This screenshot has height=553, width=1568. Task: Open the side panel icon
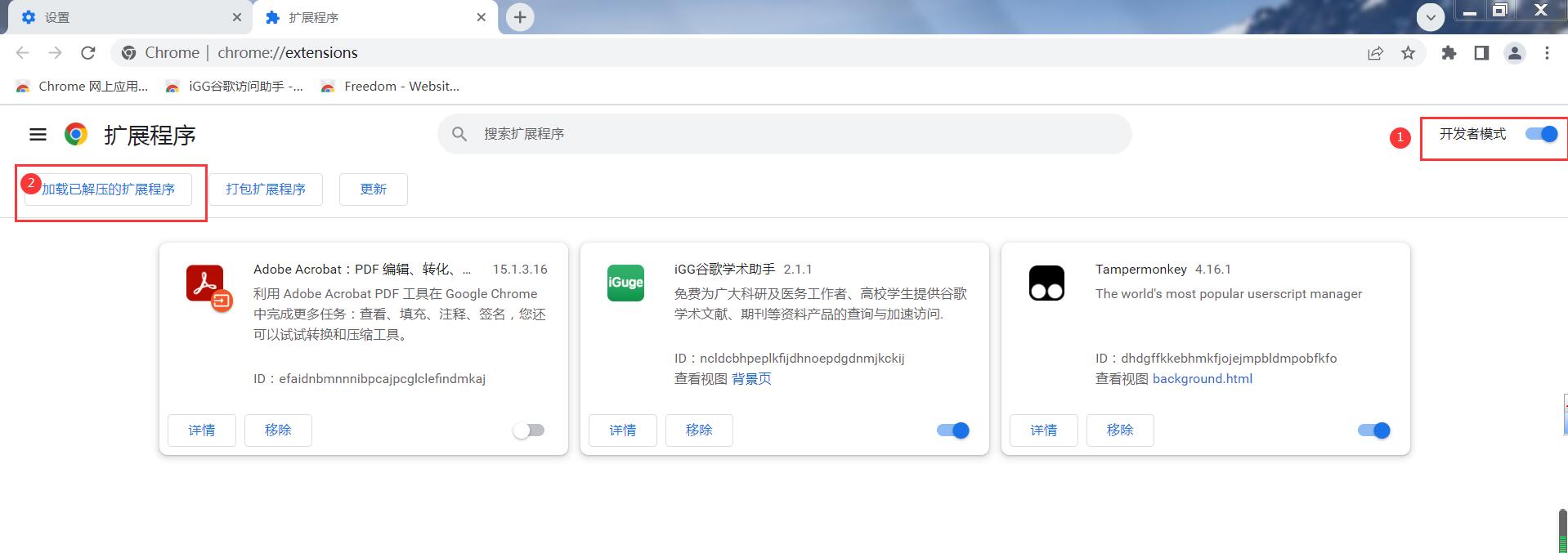pyautogui.click(x=1481, y=53)
